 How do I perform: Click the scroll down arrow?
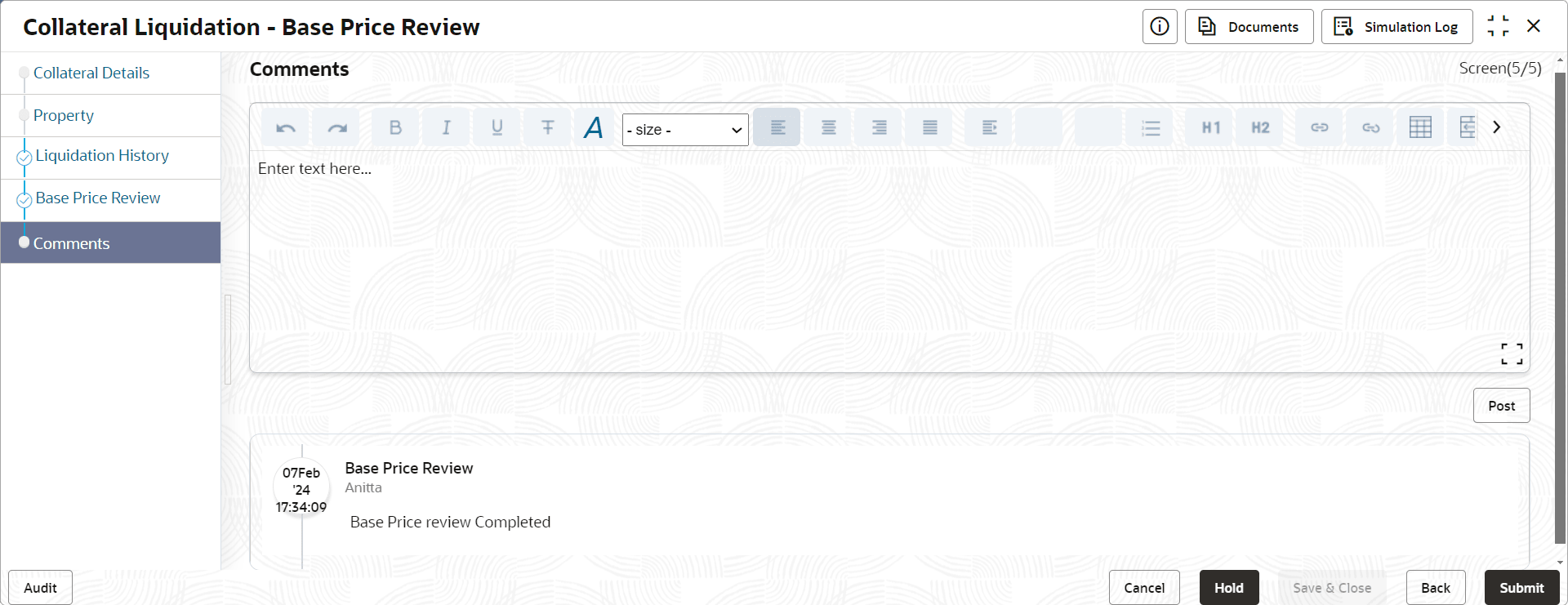click(1560, 563)
